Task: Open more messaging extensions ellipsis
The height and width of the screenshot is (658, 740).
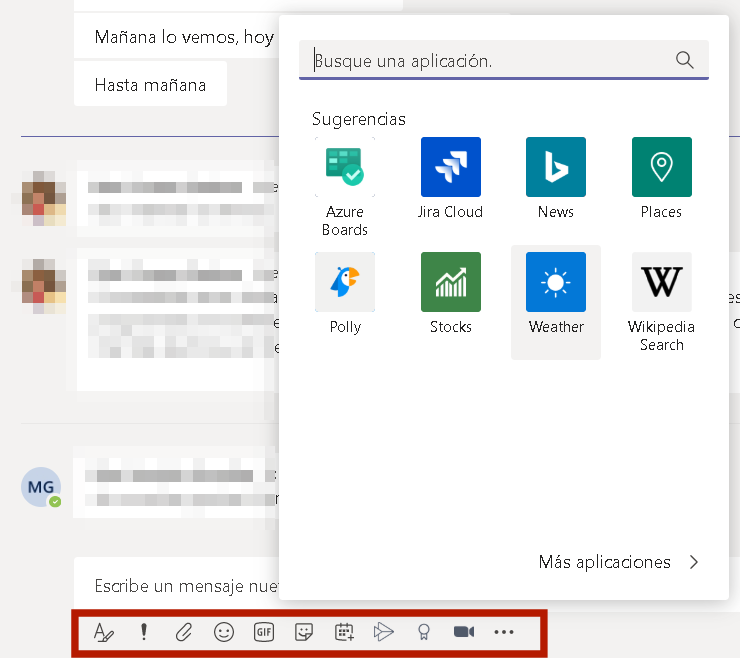Action: coord(504,632)
